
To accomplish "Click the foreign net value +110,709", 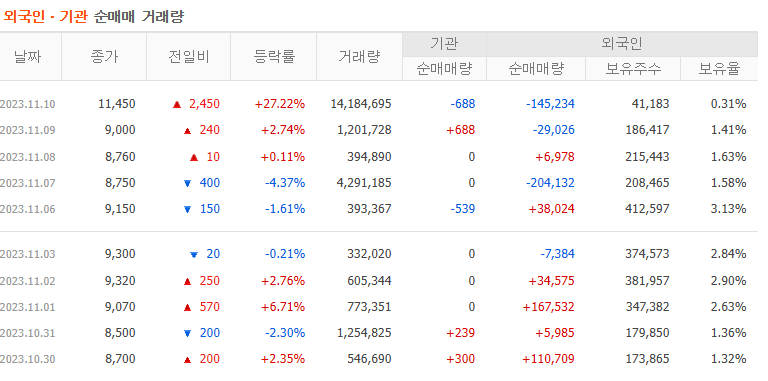I will click(549, 359).
